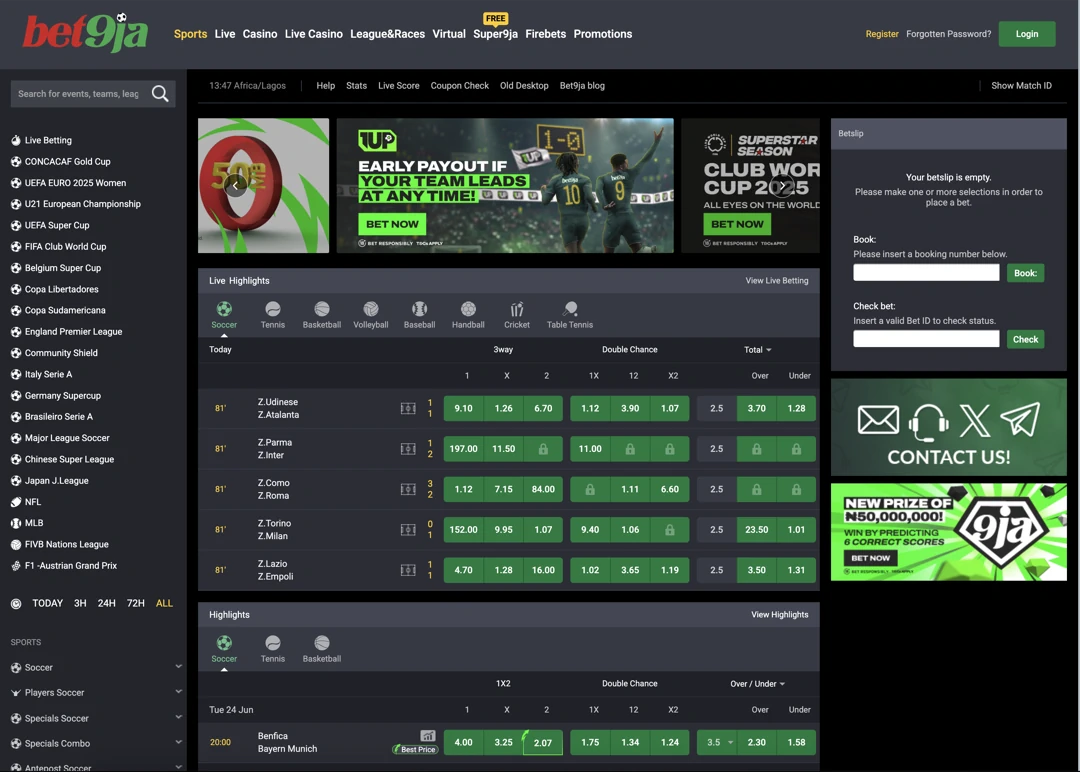Image resolution: width=1080 pixels, height=772 pixels.
Task: Select the Basketball icon in Live Highlights
Action: (x=322, y=309)
